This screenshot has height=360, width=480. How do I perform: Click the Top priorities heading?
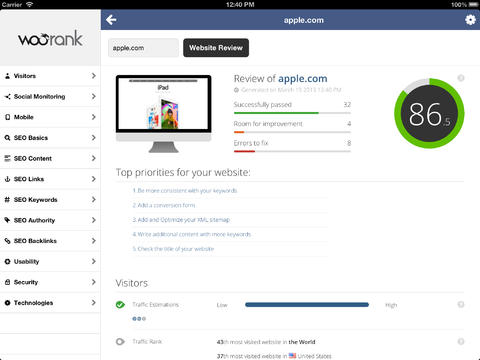[183, 172]
